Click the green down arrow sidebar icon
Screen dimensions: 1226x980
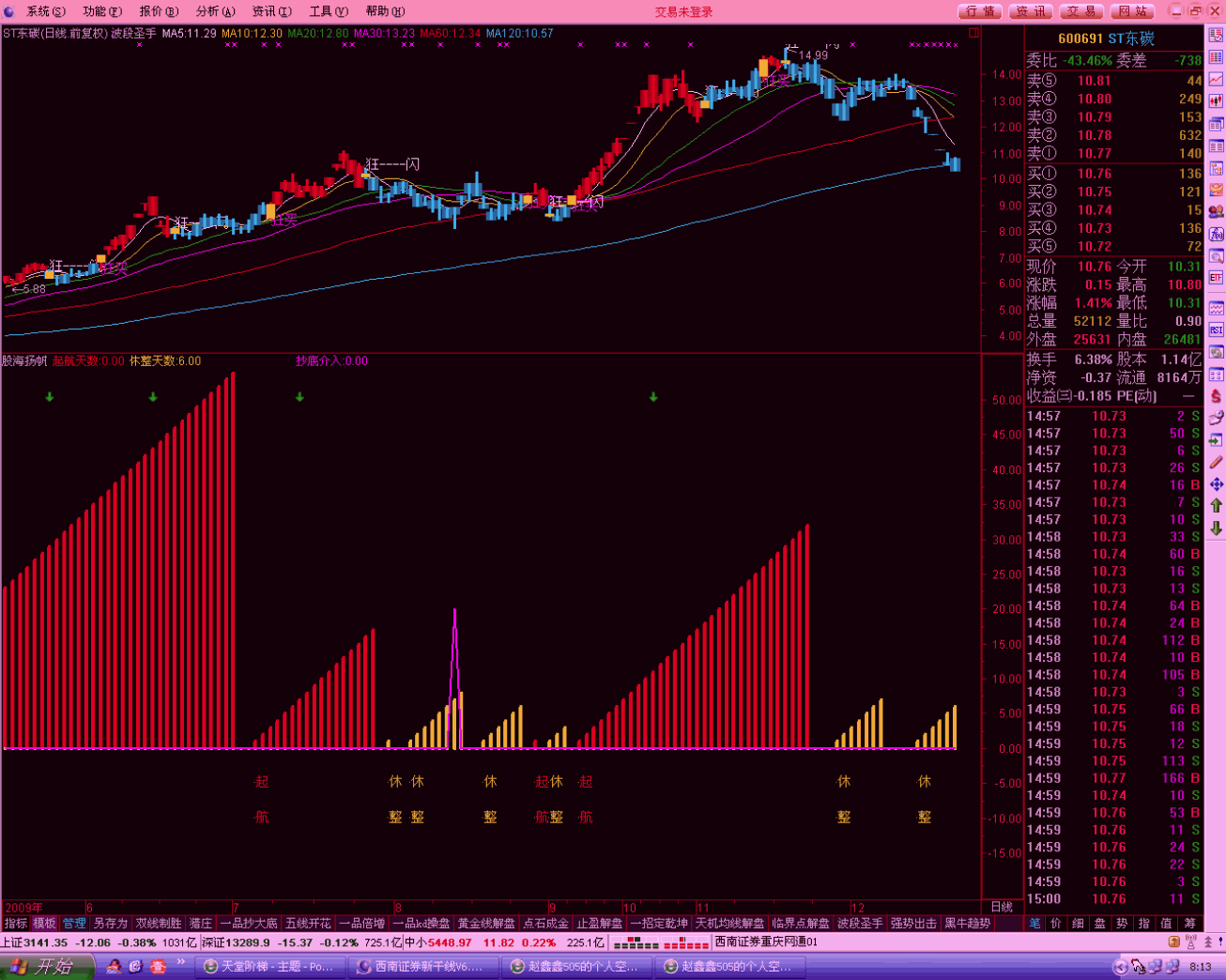pyautogui.click(x=1216, y=528)
